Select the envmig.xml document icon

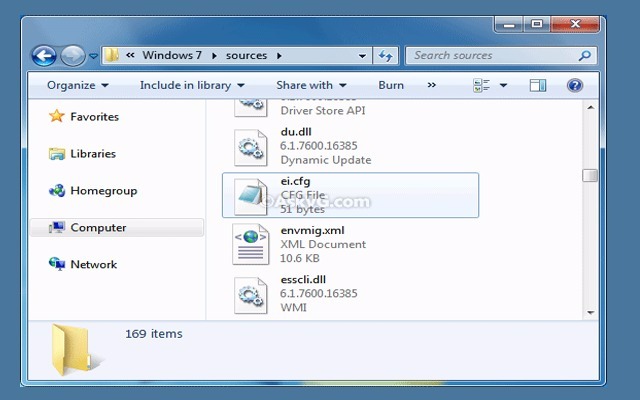pyautogui.click(x=248, y=244)
